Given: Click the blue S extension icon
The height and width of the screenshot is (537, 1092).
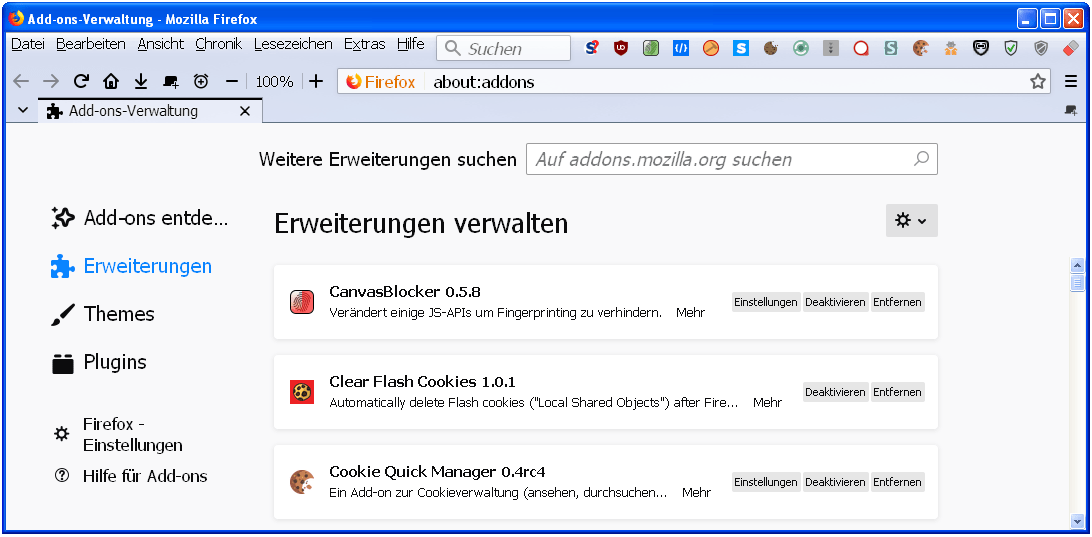Looking at the screenshot, I should (x=741, y=48).
